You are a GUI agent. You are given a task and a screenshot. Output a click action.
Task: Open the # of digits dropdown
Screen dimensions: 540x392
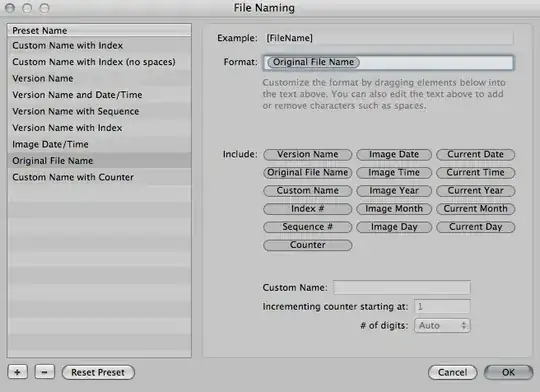pyautogui.click(x=442, y=326)
